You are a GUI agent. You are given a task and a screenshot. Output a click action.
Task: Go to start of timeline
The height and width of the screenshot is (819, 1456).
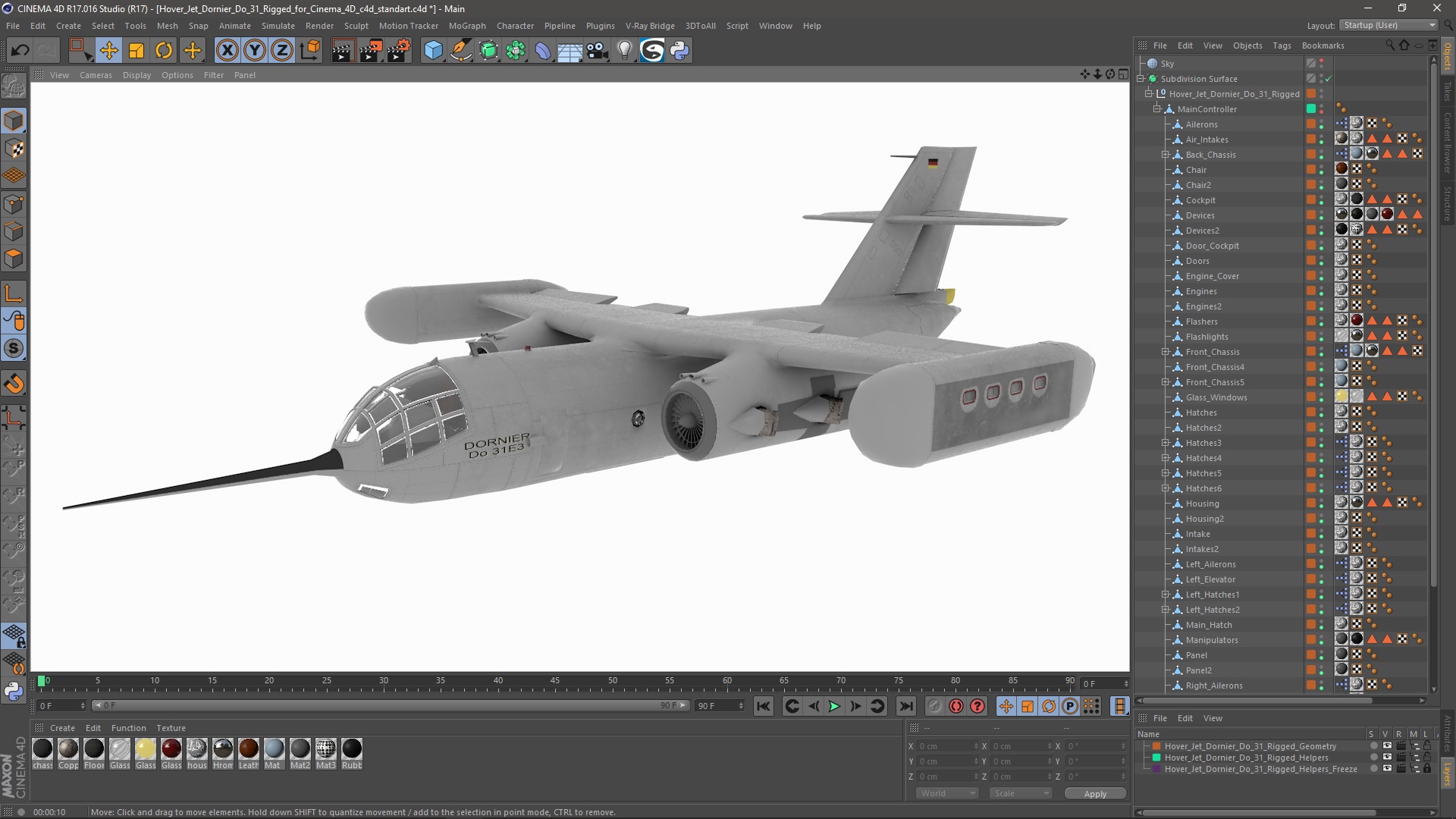coord(764,706)
